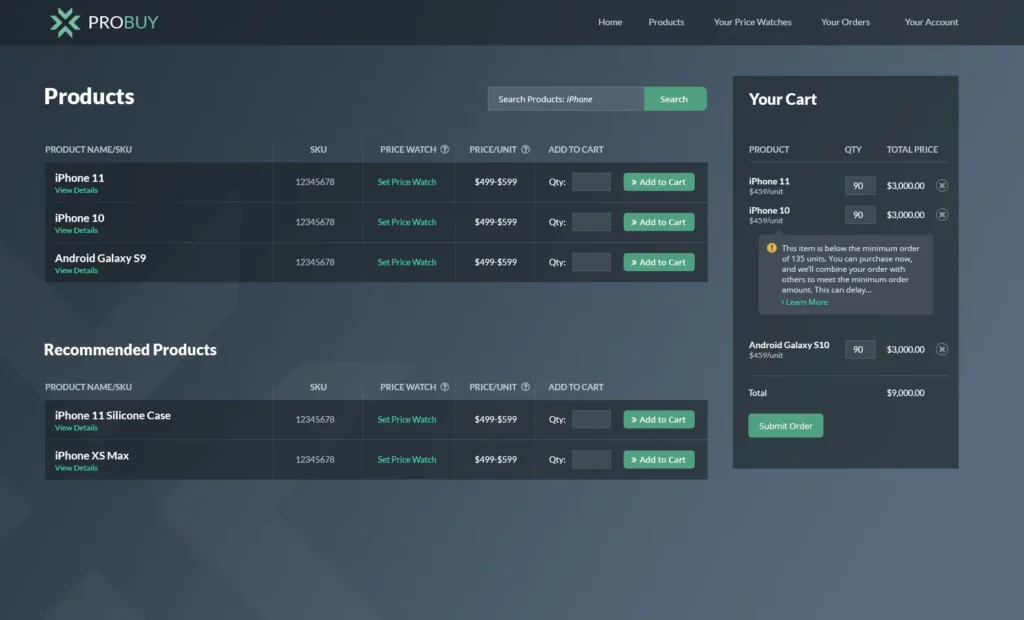The image size is (1024, 620).
Task: Remove iPhone 11 from the cart
Action: pos(942,186)
